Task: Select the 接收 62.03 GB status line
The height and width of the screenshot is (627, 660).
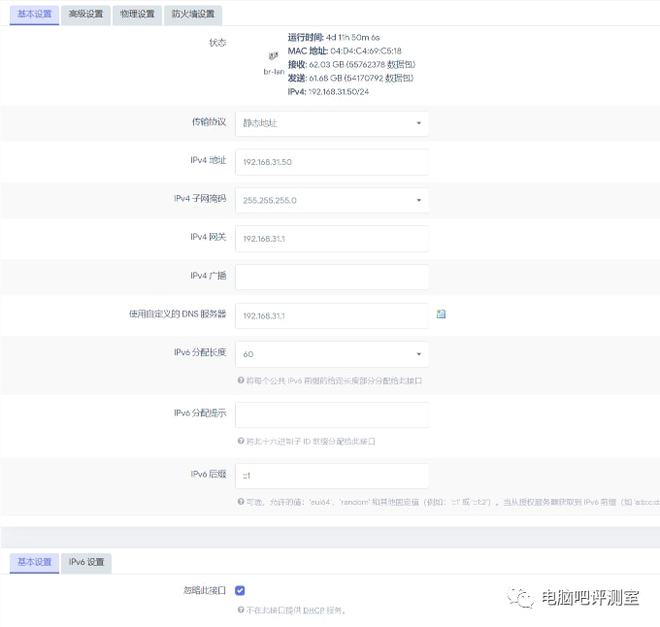Action: coord(351,64)
